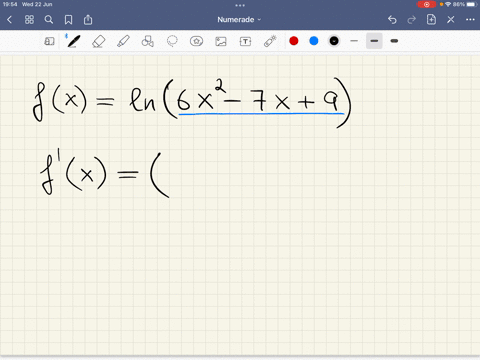480x360 pixels.
Task: Open the share/export menu
Action: pyautogui.click(x=88, y=20)
